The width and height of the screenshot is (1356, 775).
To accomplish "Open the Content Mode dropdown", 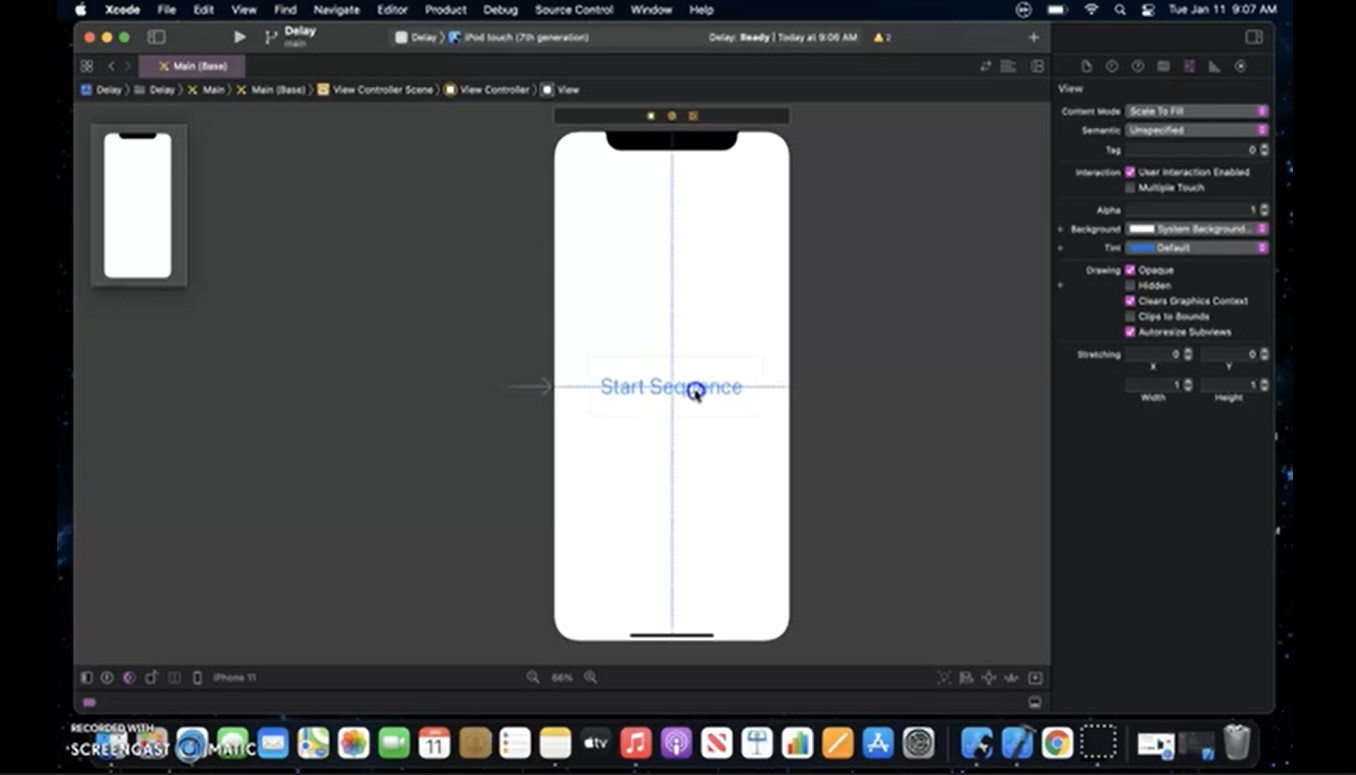I will coord(1197,111).
